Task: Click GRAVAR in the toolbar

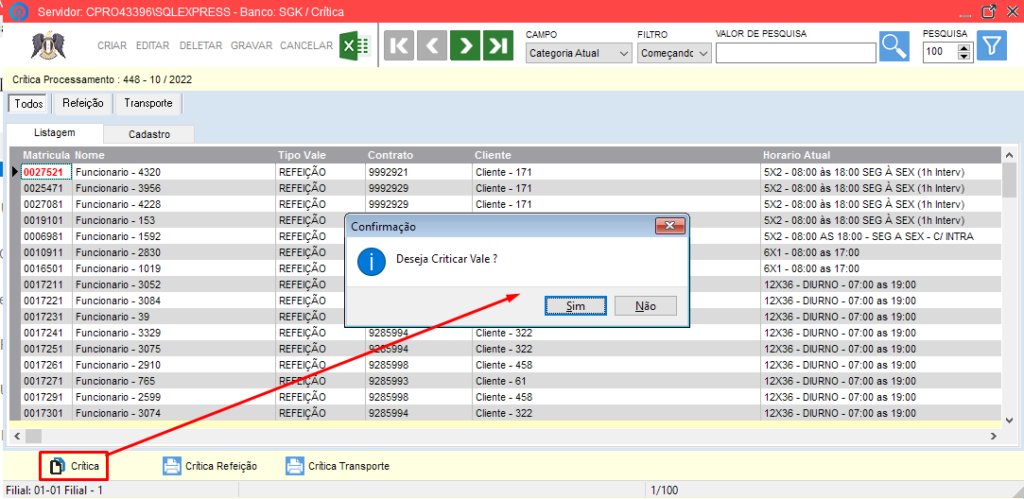Action: tap(251, 46)
